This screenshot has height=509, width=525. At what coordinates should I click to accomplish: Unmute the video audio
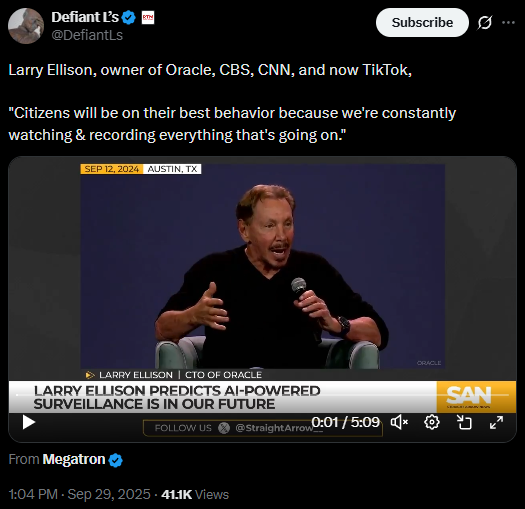pos(399,422)
